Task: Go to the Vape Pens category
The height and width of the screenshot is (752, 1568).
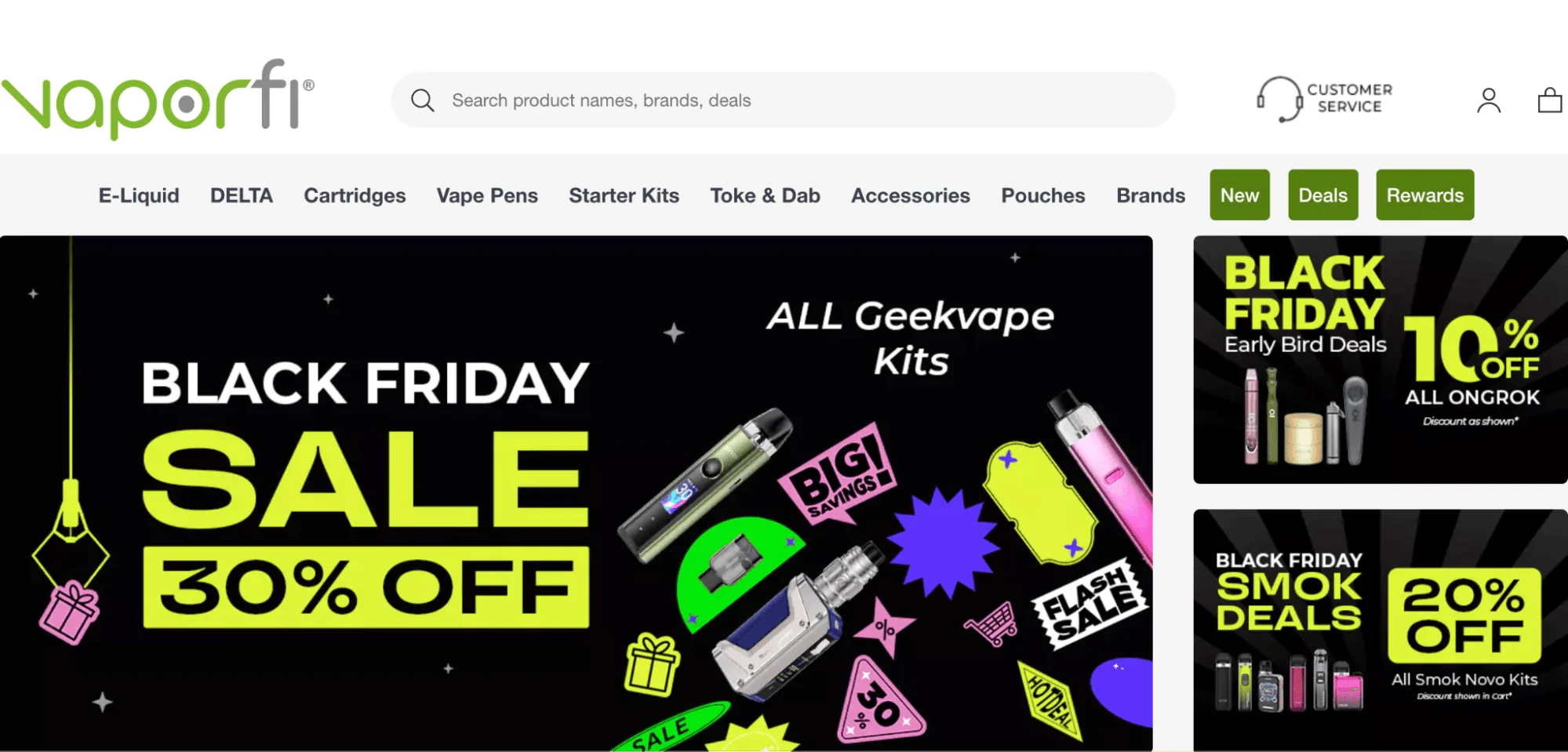Action: click(x=487, y=195)
